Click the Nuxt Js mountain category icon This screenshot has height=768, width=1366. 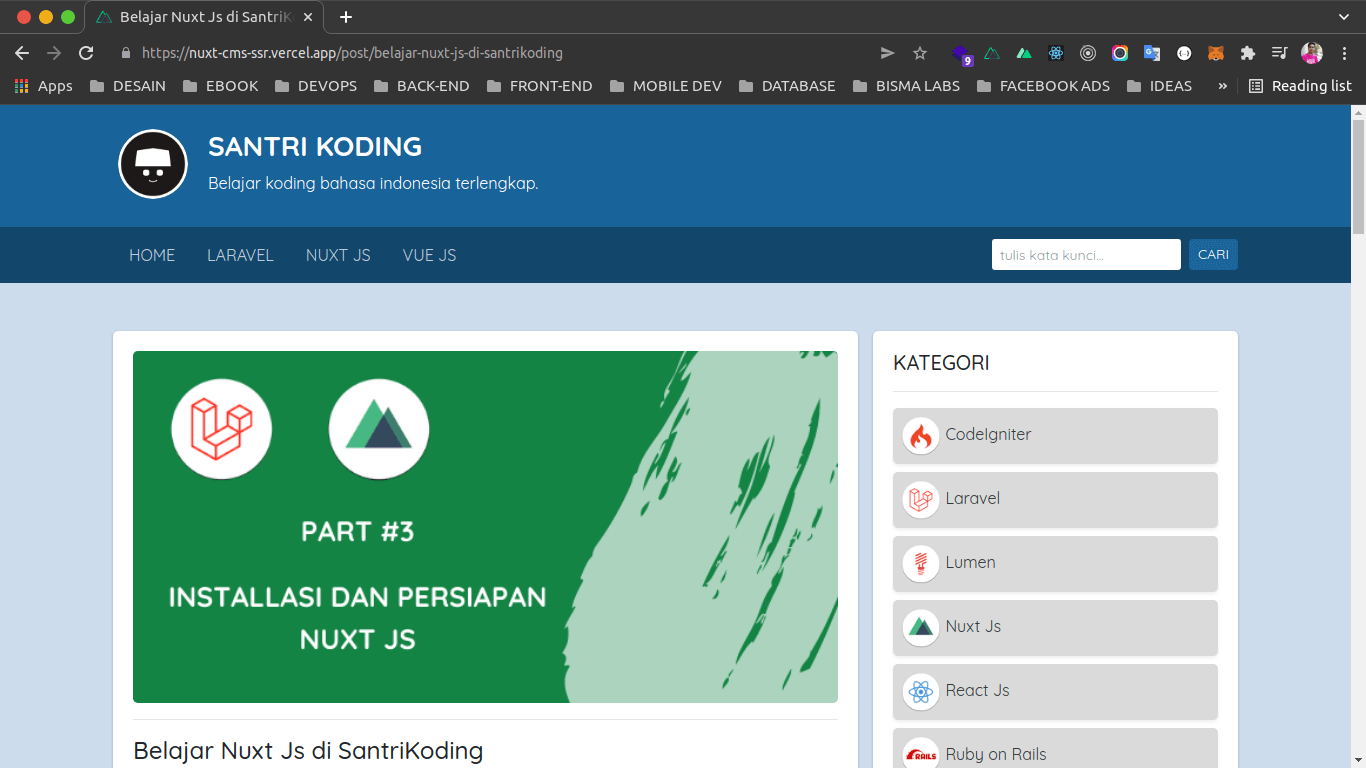pyautogui.click(x=920, y=628)
